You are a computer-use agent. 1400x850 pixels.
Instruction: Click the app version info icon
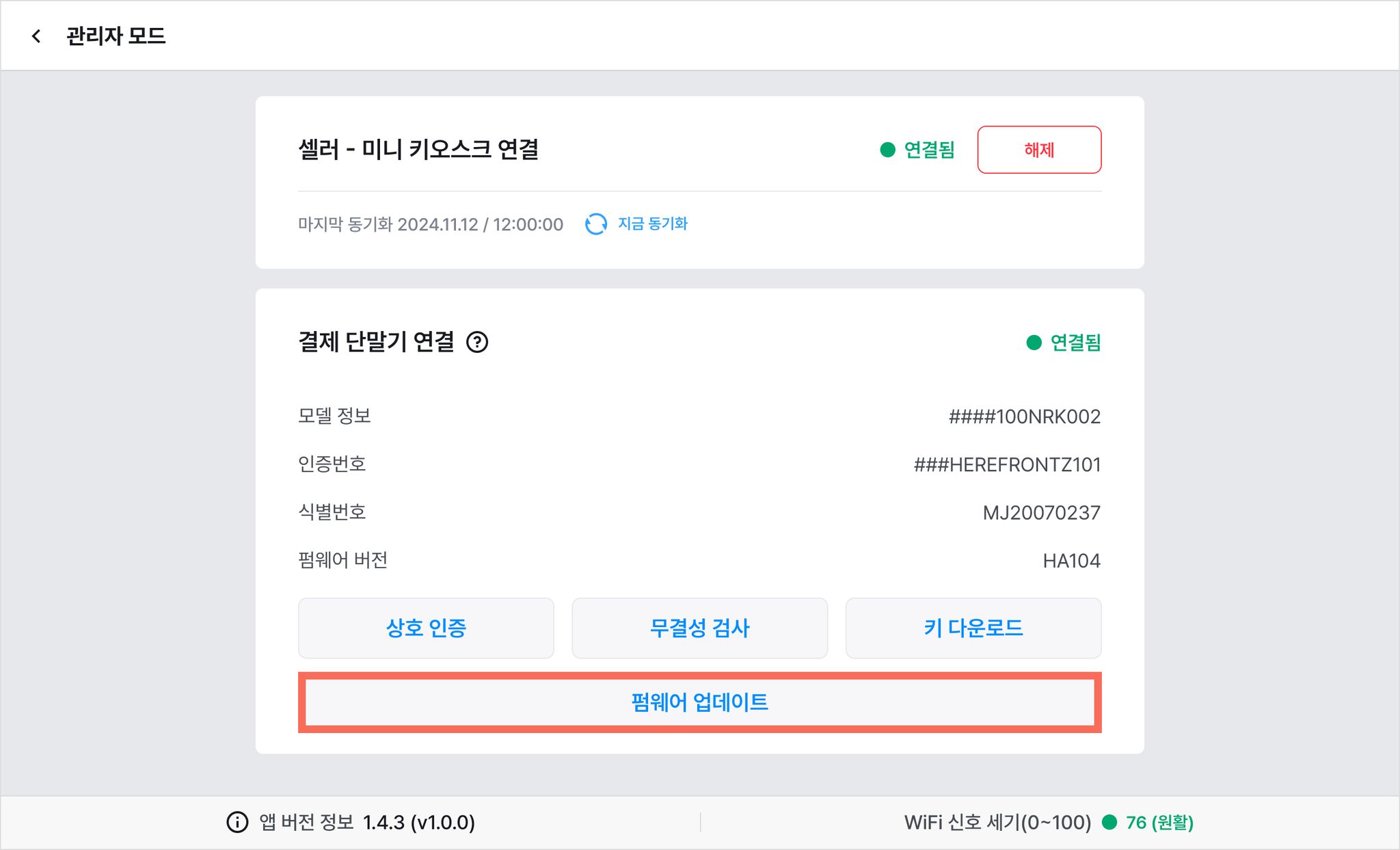point(237,822)
